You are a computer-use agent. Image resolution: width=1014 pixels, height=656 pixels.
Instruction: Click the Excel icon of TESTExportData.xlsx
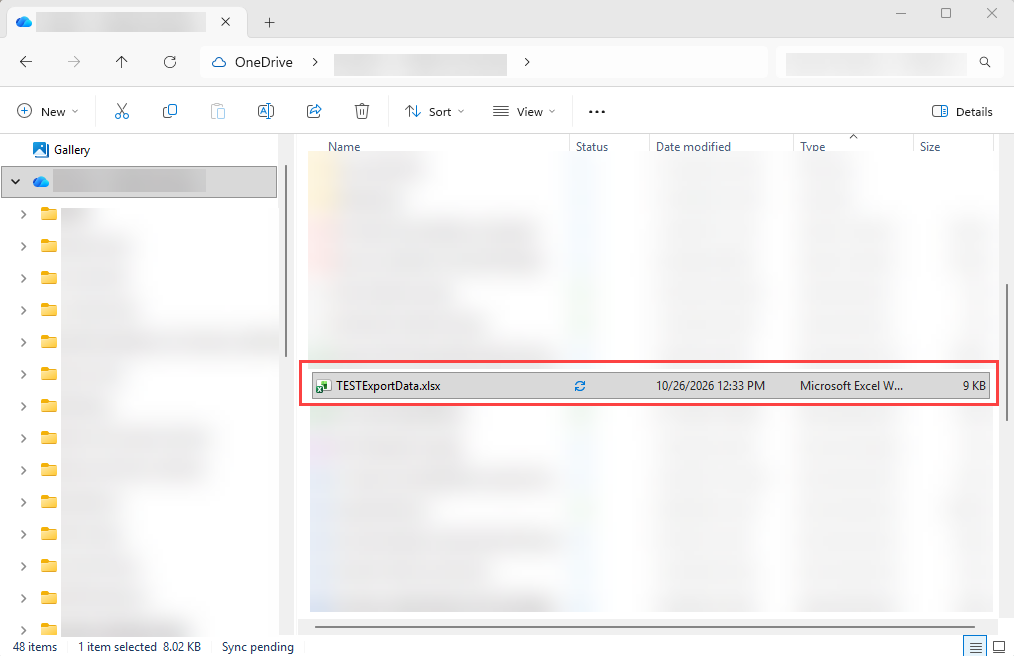click(323, 386)
